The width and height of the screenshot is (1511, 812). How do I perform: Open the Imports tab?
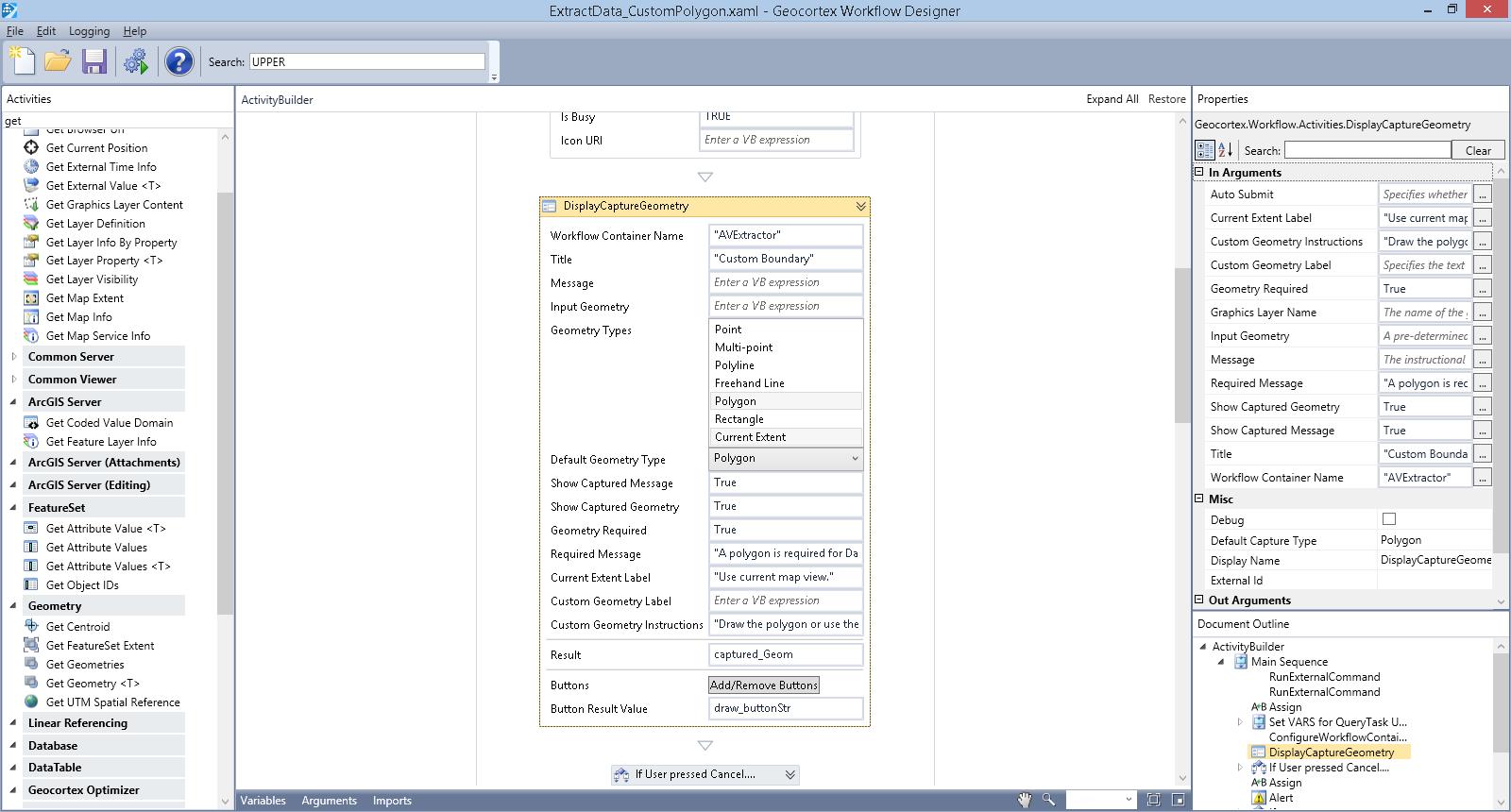(x=392, y=801)
